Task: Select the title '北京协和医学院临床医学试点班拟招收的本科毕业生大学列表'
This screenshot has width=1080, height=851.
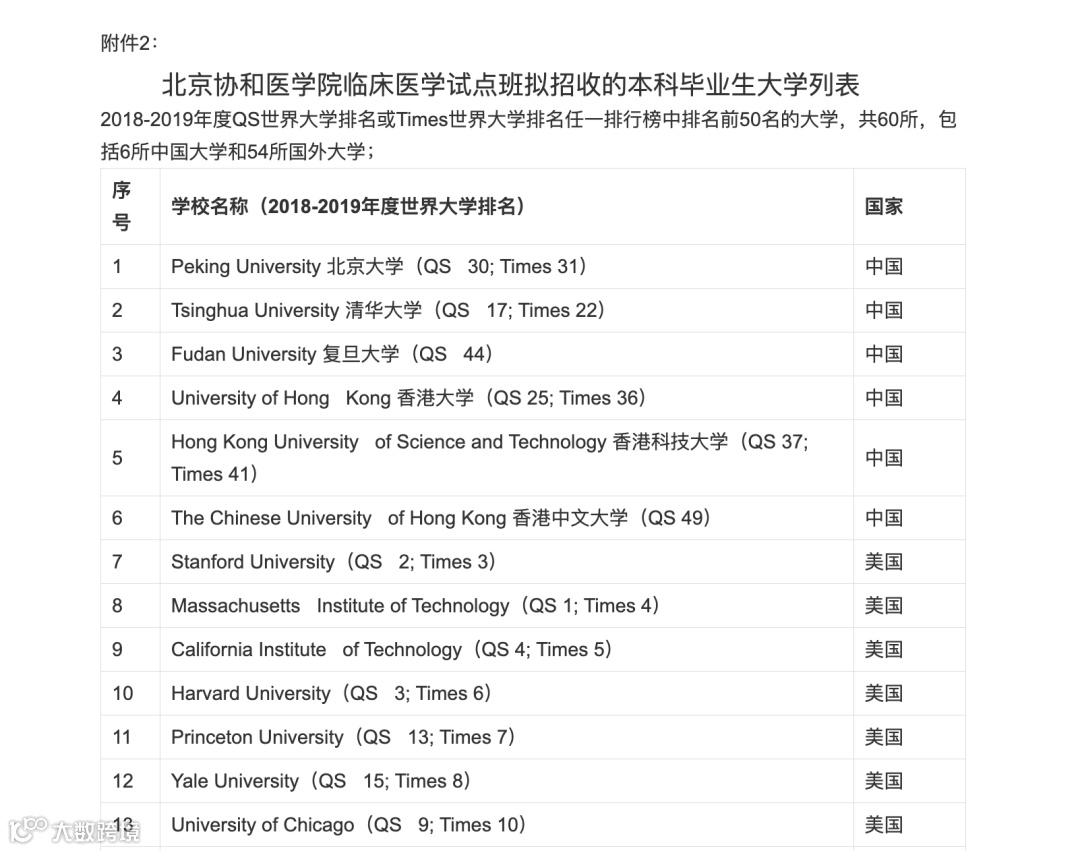Action: click(510, 85)
